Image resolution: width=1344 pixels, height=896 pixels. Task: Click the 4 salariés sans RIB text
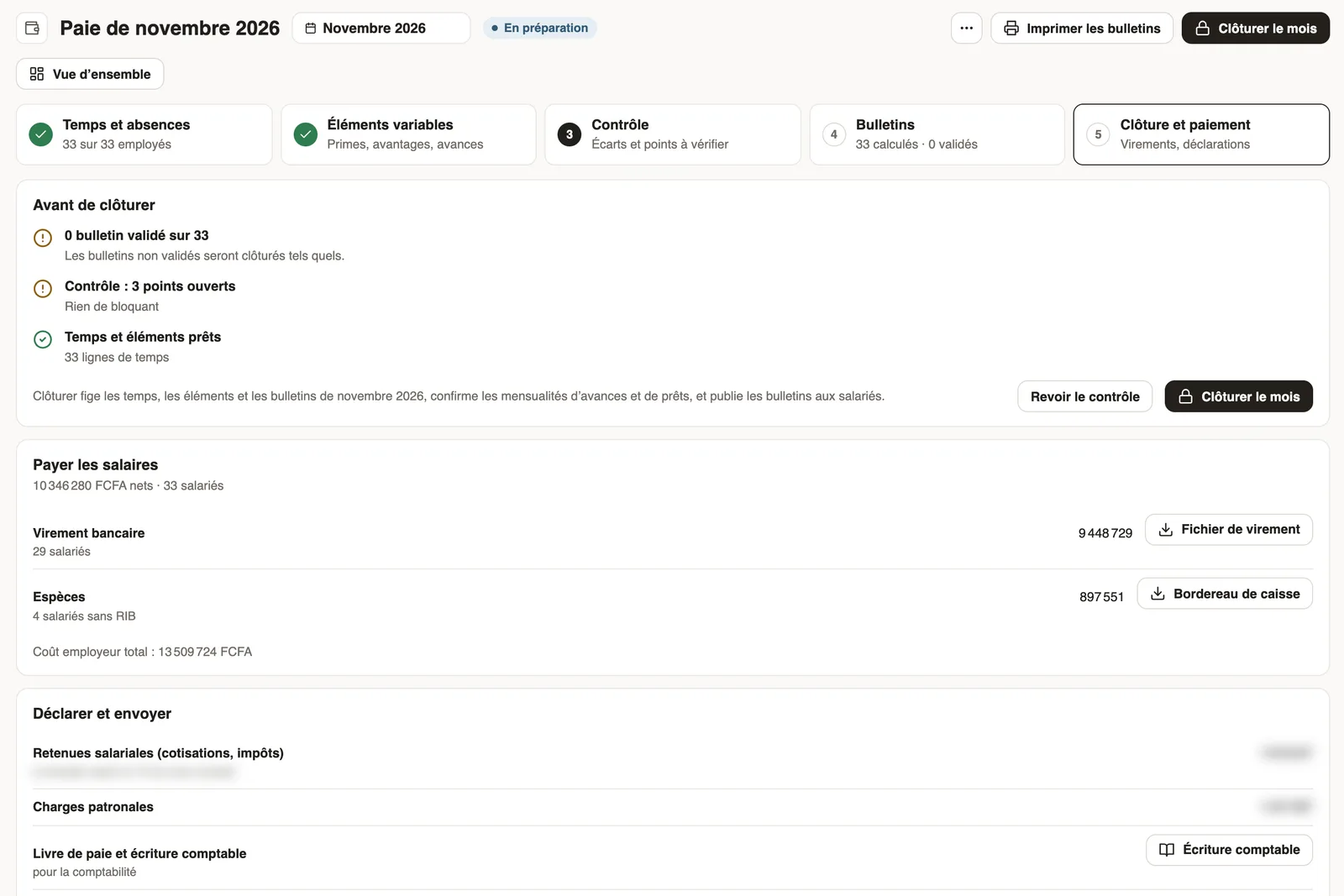click(x=84, y=616)
